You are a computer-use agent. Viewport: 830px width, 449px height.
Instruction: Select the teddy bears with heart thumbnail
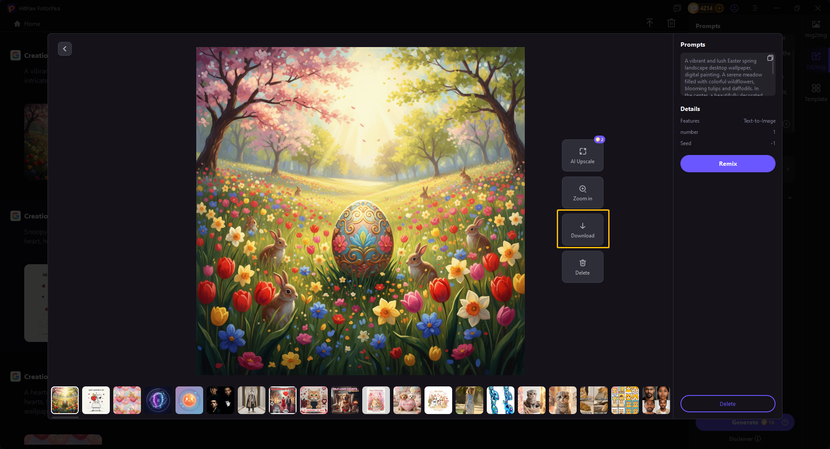tap(407, 400)
